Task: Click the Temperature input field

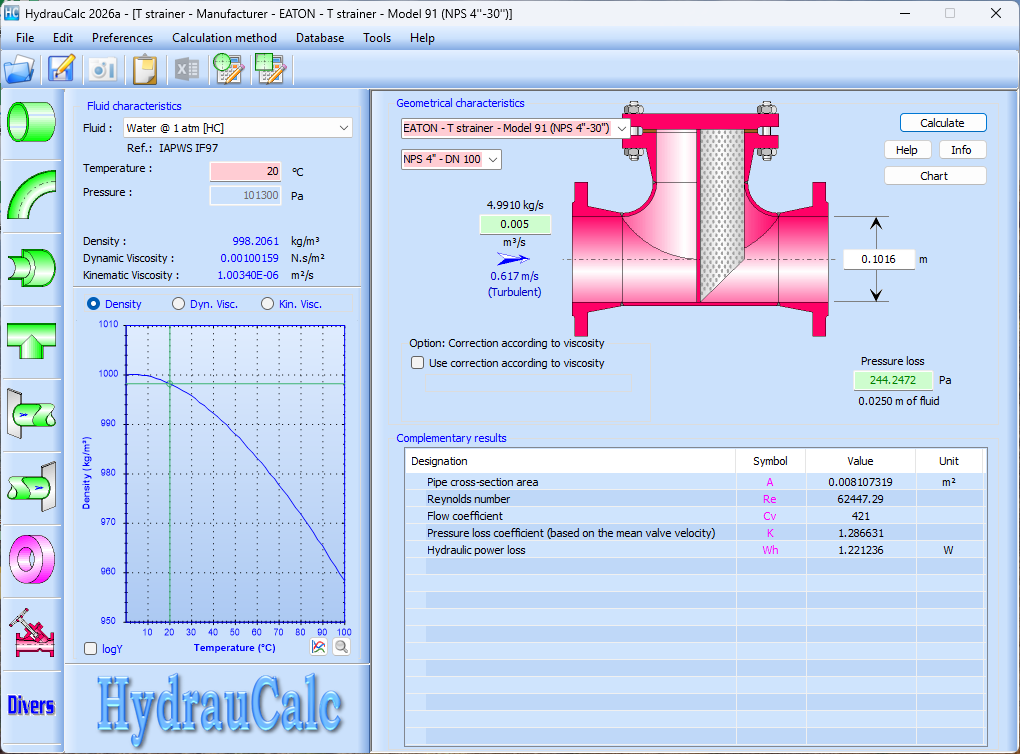Action: click(x=245, y=171)
